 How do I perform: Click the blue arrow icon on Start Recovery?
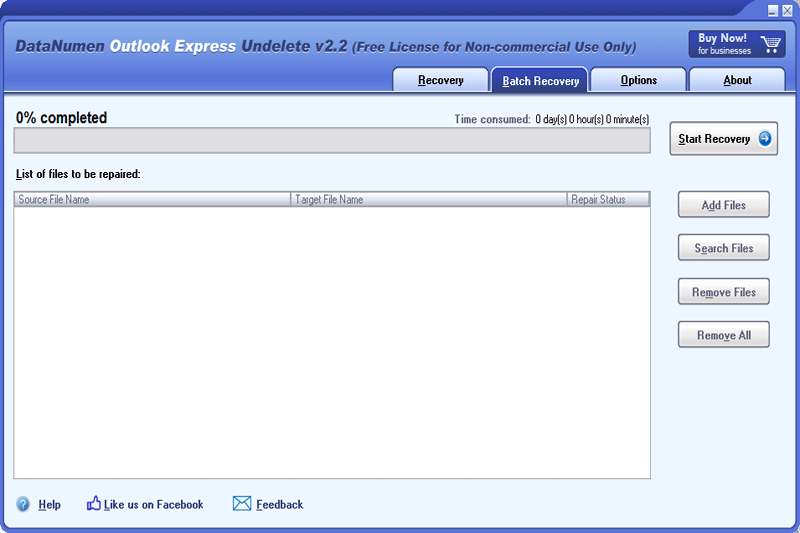(x=764, y=138)
